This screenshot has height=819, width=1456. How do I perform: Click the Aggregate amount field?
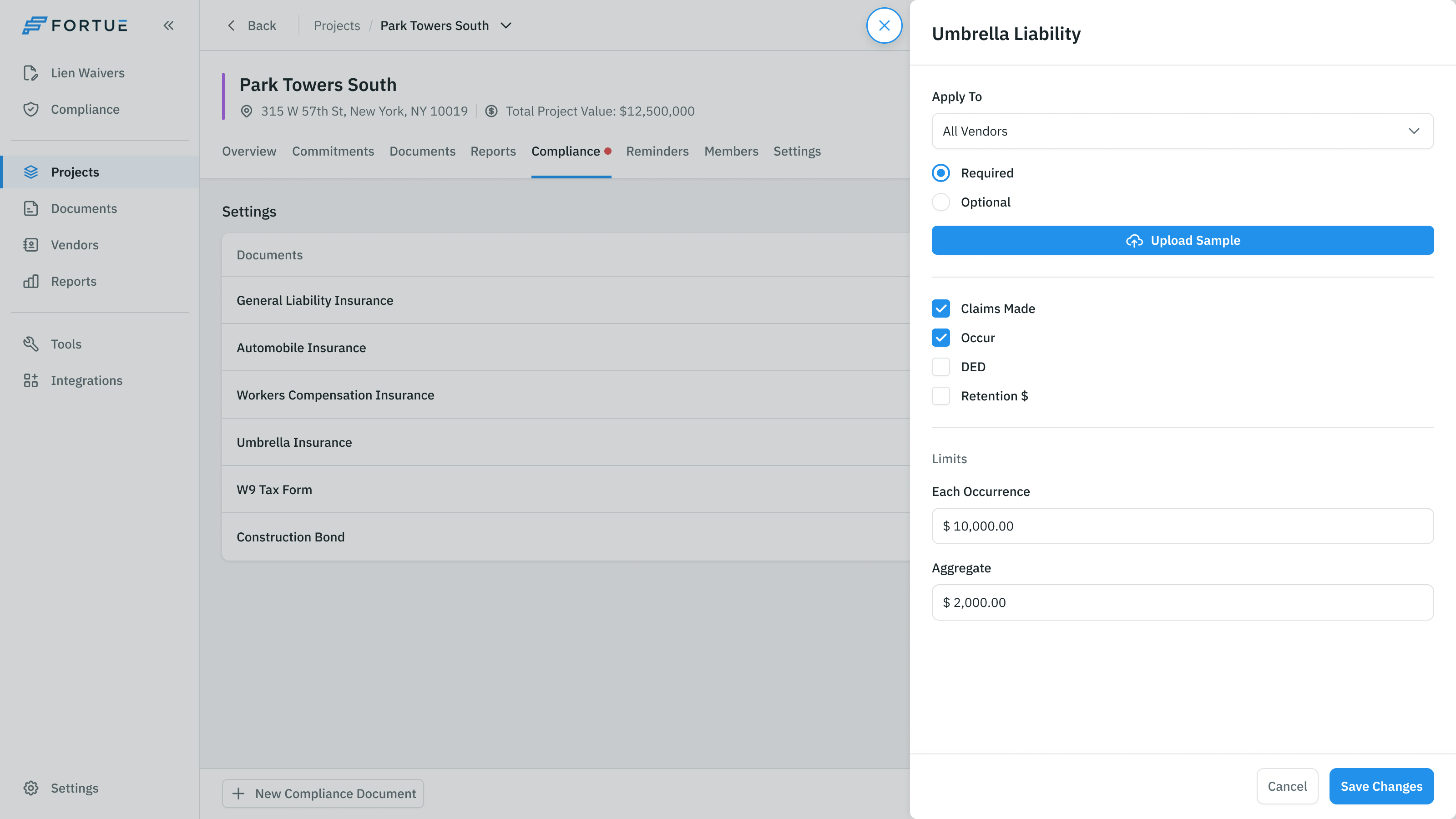coord(1183,602)
